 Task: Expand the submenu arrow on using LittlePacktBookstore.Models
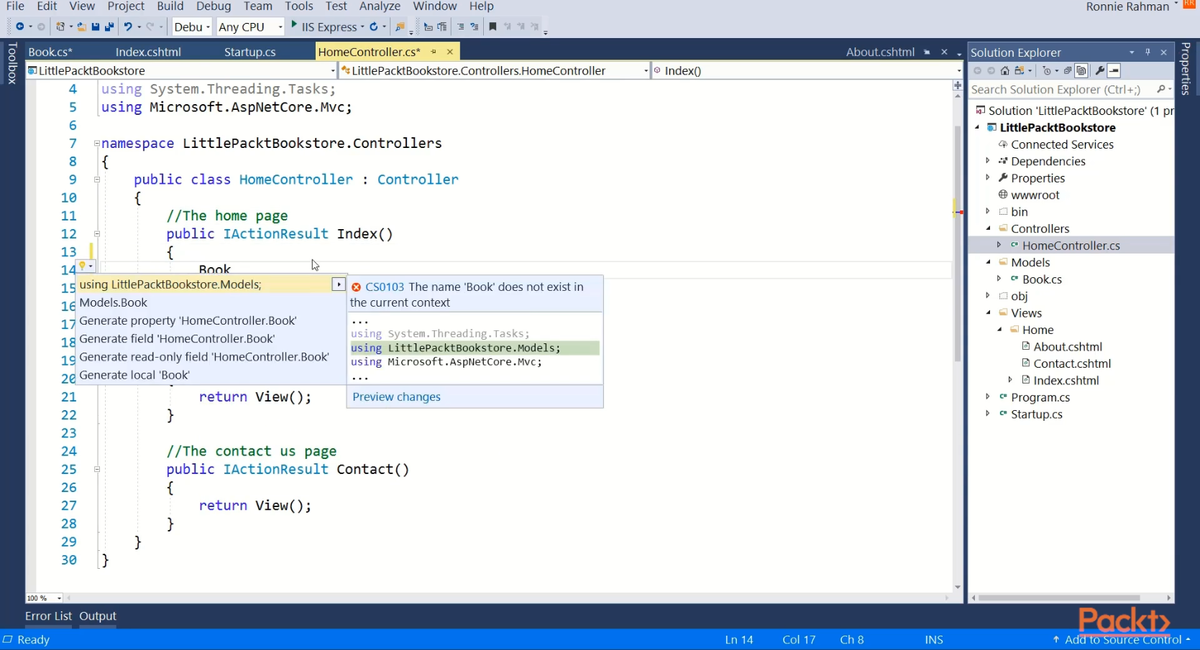tap(338, 285)
